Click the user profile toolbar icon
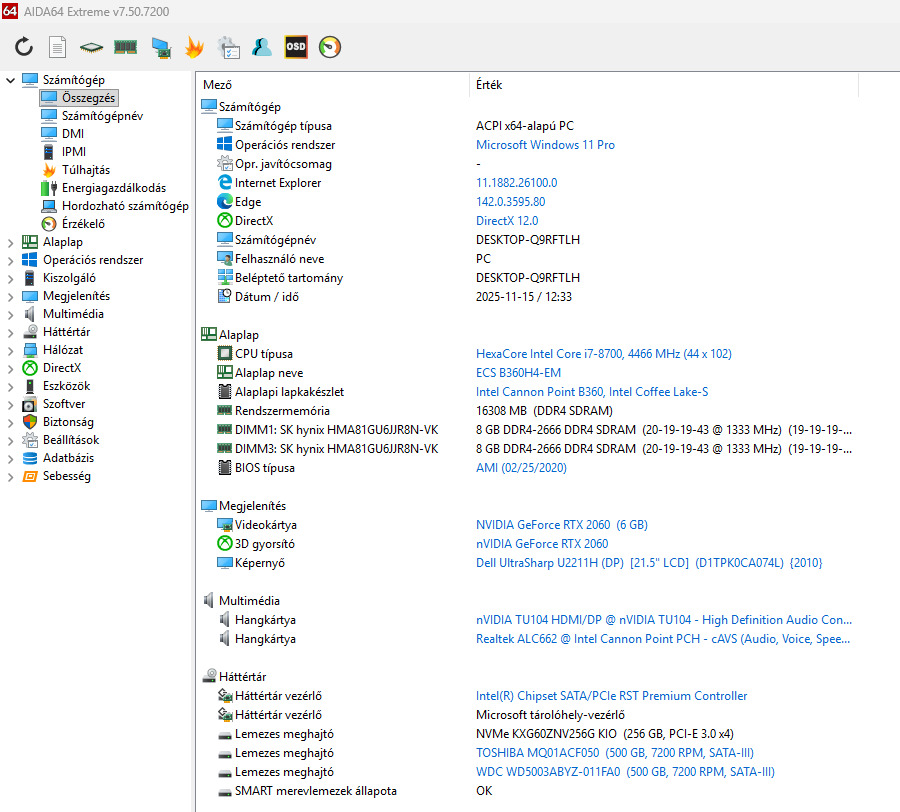The width and height of the screenshot is (900, 812). click(262, 47)
